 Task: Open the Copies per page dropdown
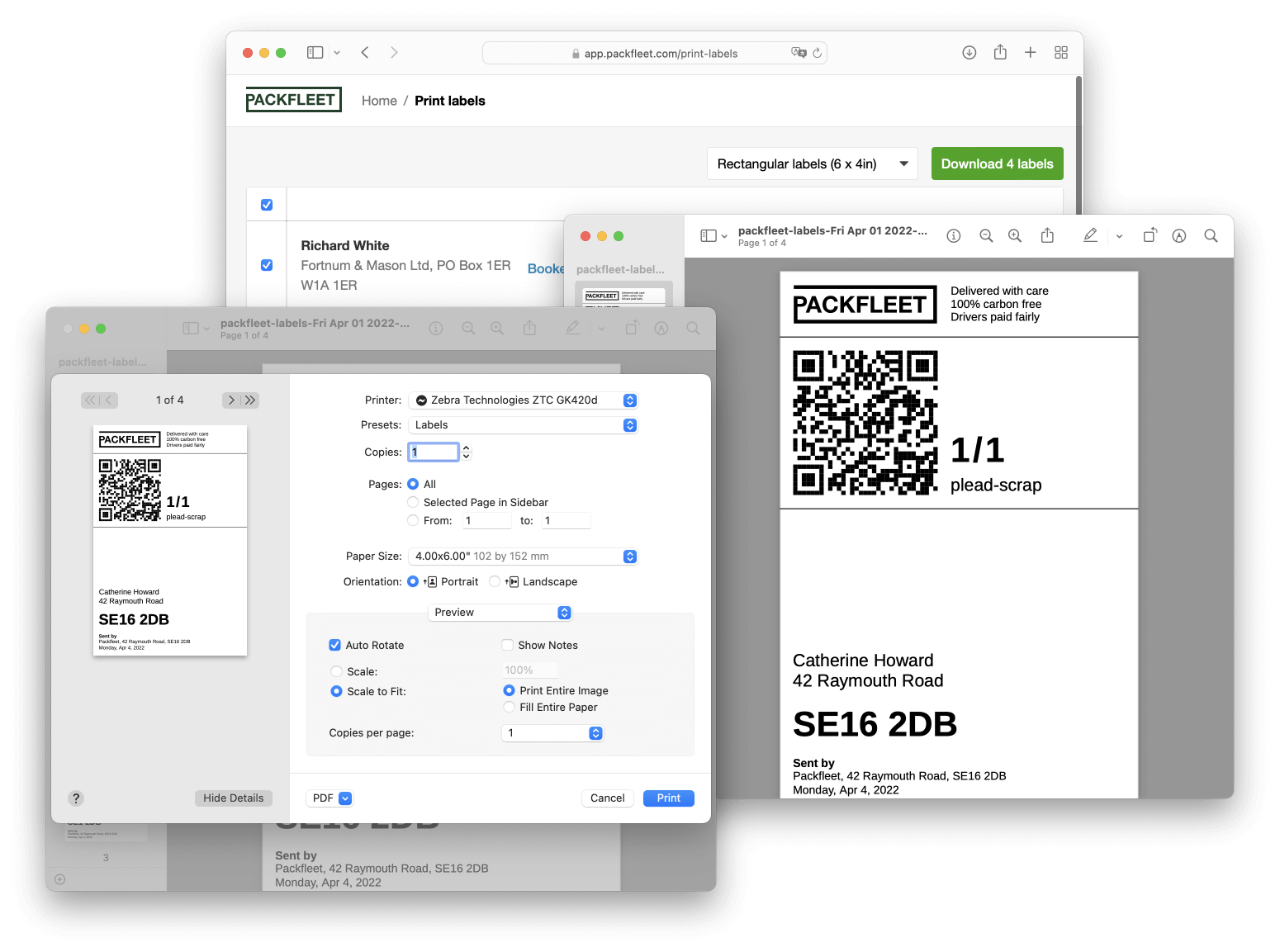[553, 733]
